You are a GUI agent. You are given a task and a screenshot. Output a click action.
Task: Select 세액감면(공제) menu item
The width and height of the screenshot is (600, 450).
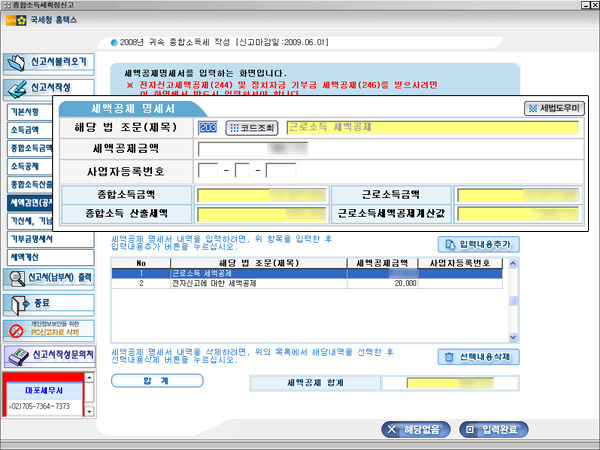[x=30, y=203]
